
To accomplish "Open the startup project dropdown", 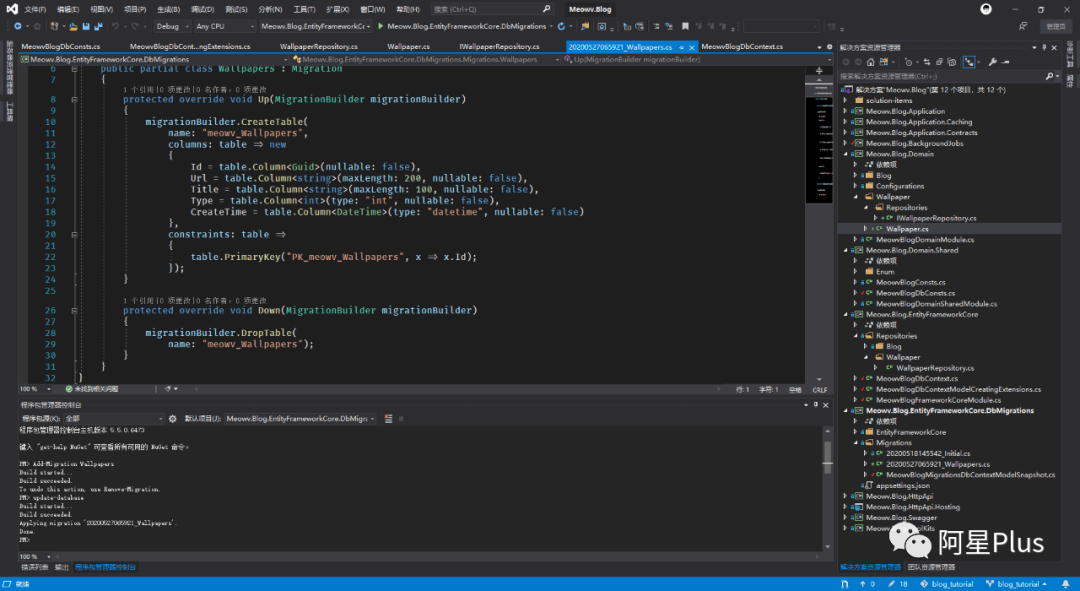I will [315, 26].
